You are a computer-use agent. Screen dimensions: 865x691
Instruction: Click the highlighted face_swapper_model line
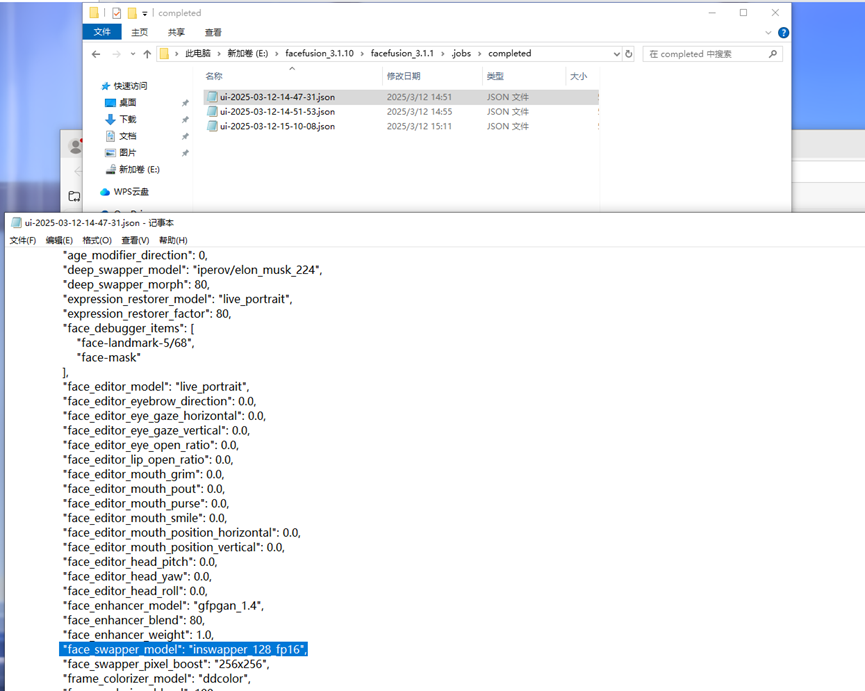point(184,650)
